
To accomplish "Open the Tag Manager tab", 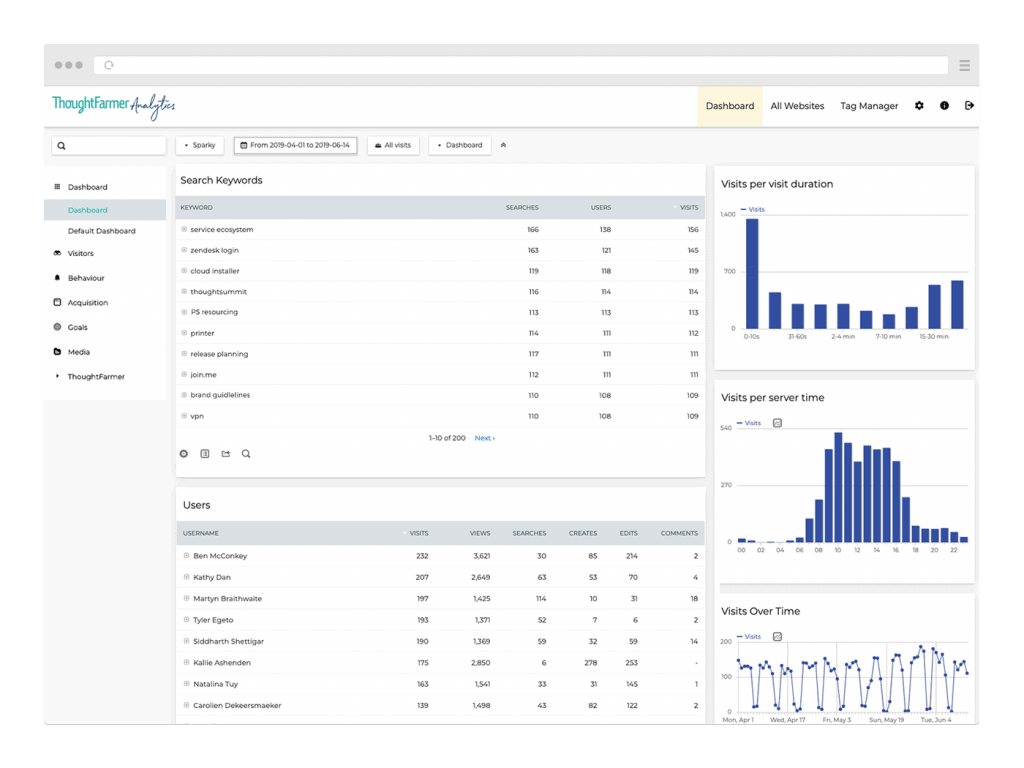I will [869, 106].
